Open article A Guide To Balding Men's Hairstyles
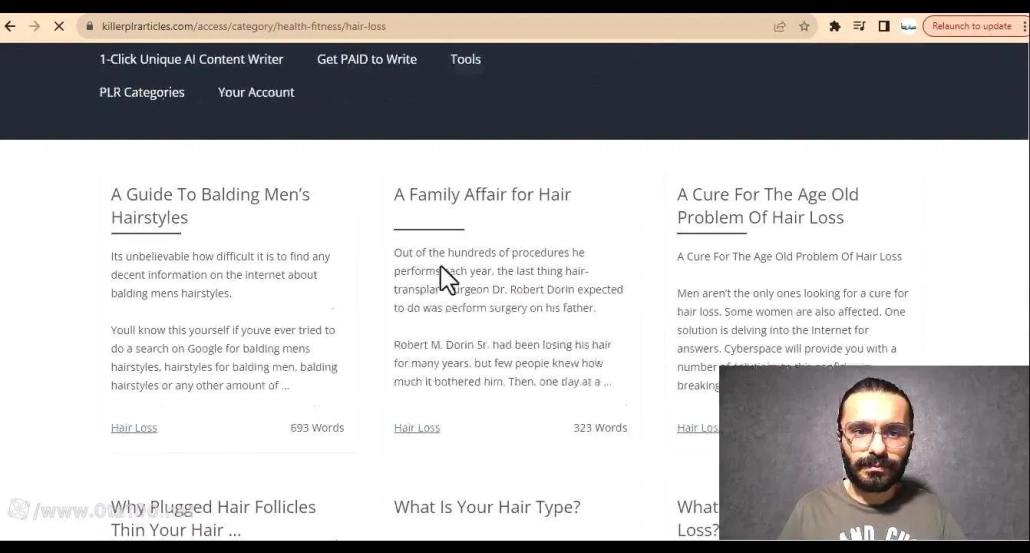 (x=210, y=206)
